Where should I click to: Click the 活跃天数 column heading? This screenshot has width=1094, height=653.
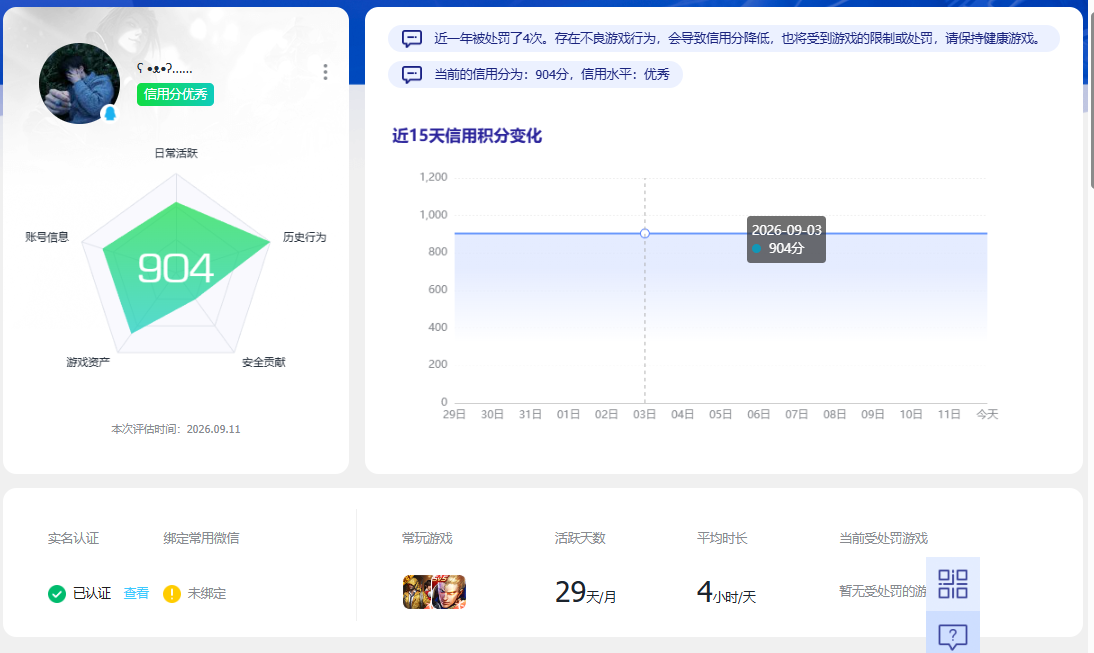click(580, 538)
